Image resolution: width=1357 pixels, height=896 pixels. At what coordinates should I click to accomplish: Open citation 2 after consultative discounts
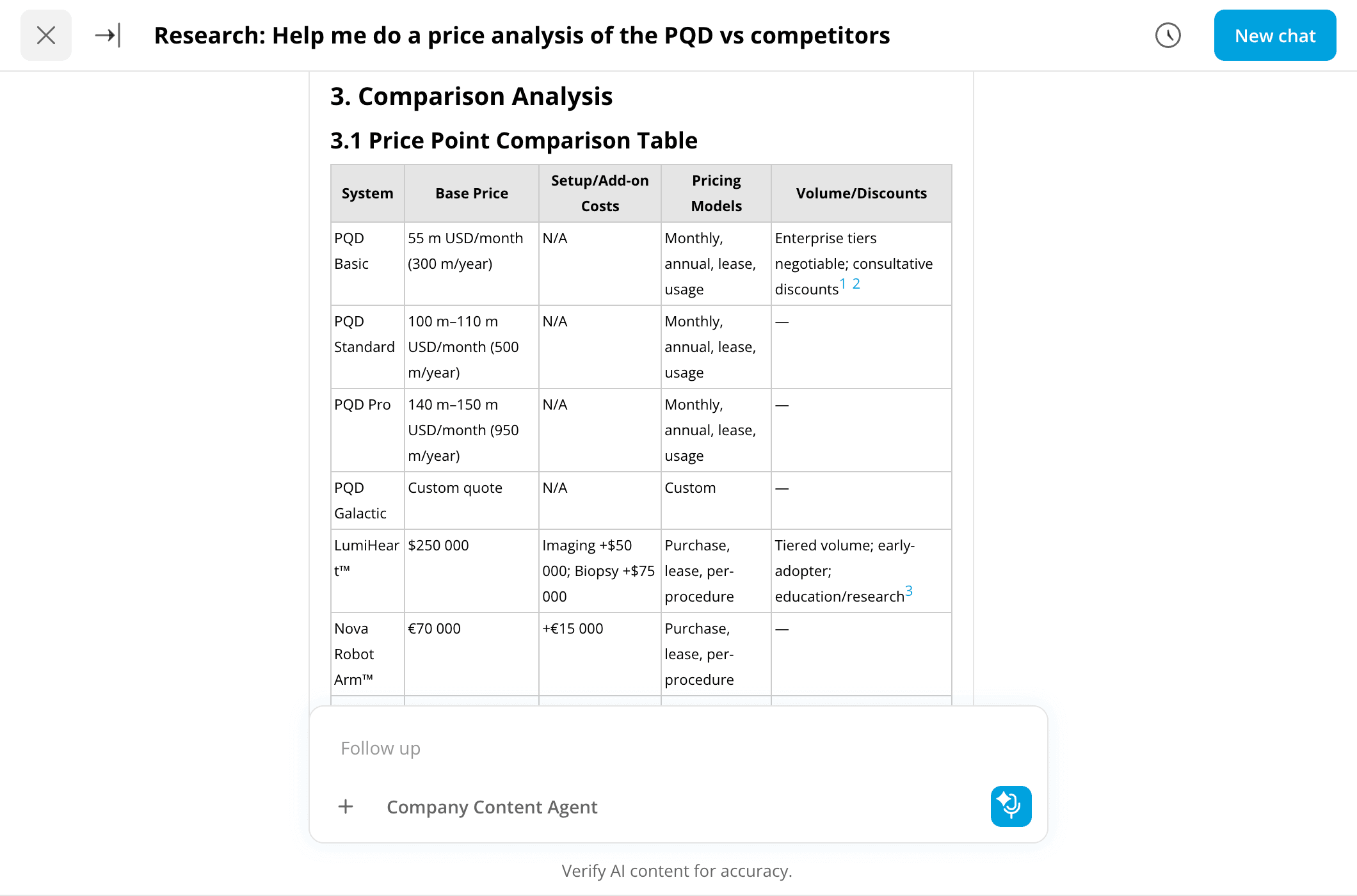coord(856,284)
